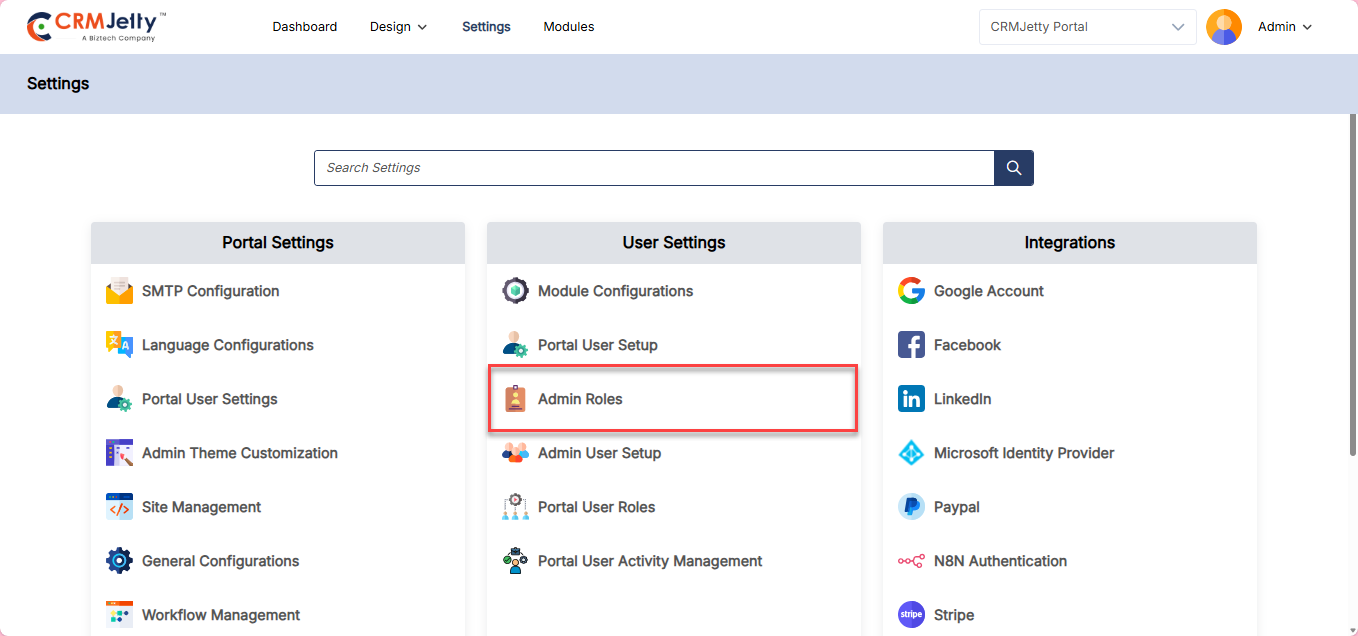Click the Admin Roles badge icon

click(x=515, y=399)
